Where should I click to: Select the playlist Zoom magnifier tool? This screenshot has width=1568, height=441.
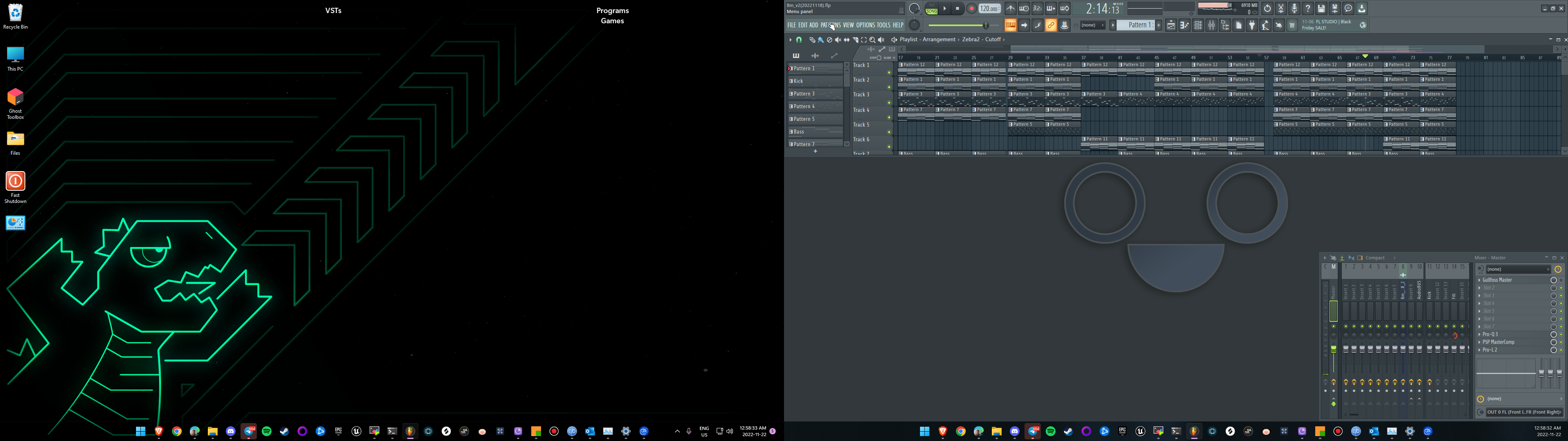(x=872, y=40)
